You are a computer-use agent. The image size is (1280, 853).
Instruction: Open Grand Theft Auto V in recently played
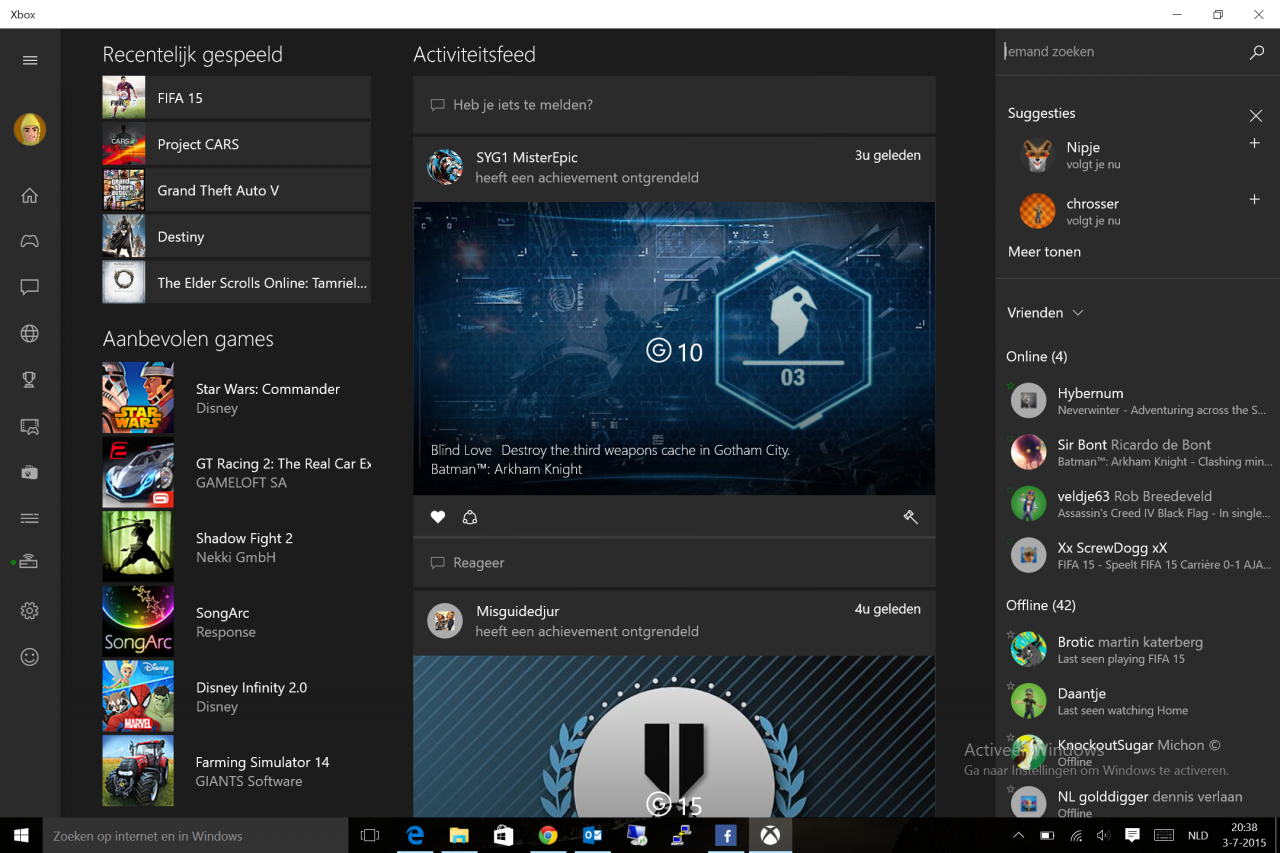pyautogui.click(x=236, y=190)
